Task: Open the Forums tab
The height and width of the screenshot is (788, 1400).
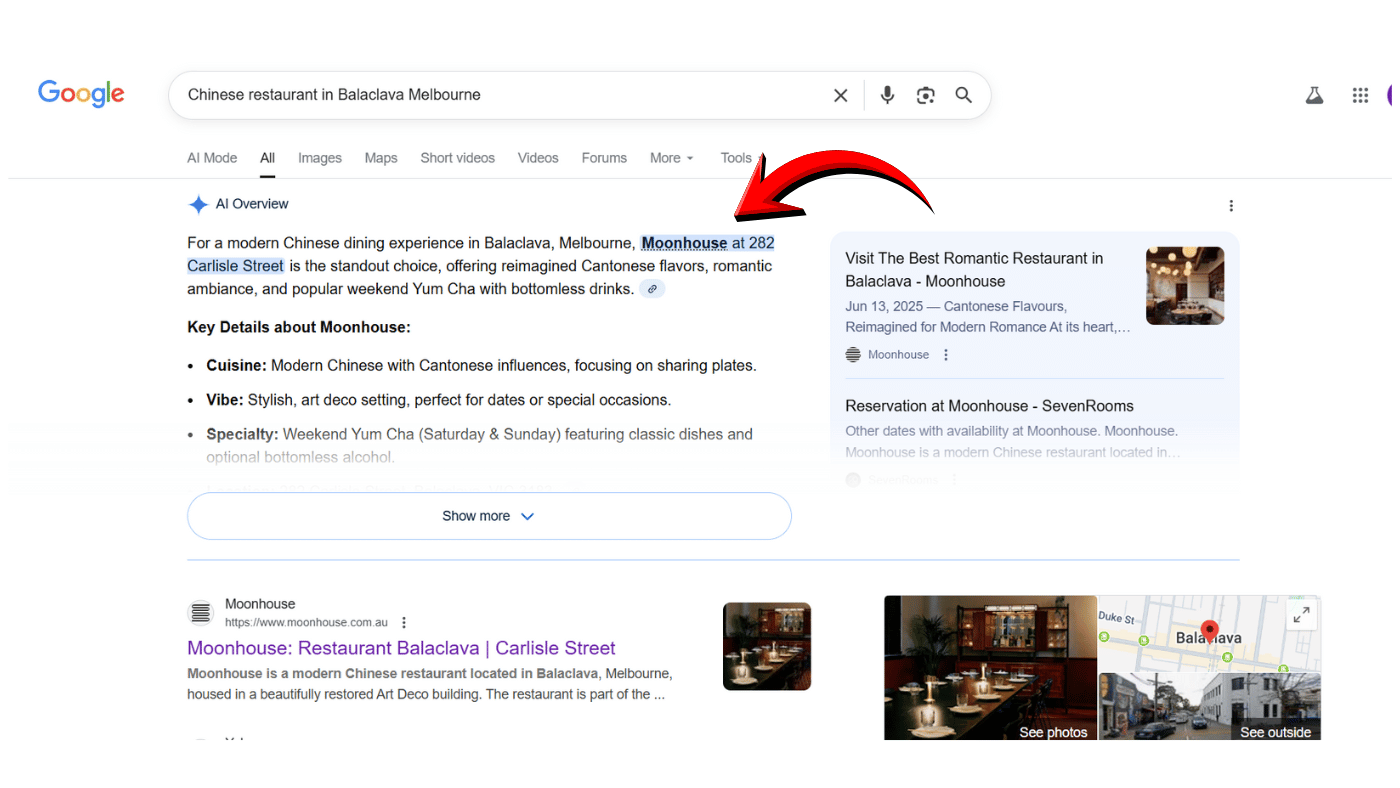Action: pyautogui.click(x=604, y=158)
